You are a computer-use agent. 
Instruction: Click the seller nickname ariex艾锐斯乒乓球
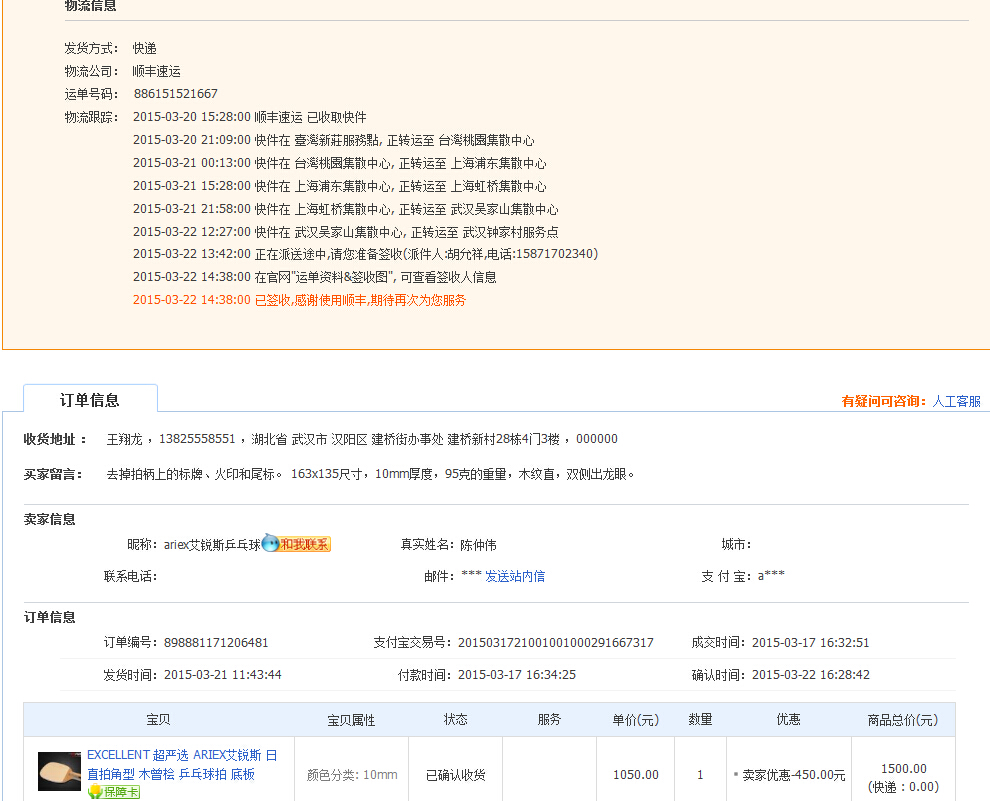click(x=211, y=545)
